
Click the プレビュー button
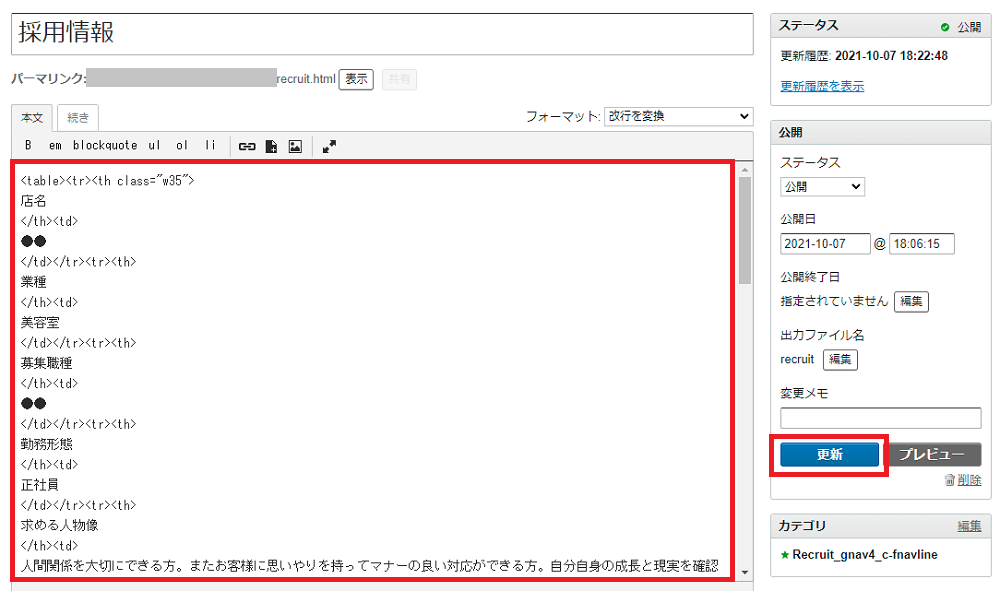point(932,455)
